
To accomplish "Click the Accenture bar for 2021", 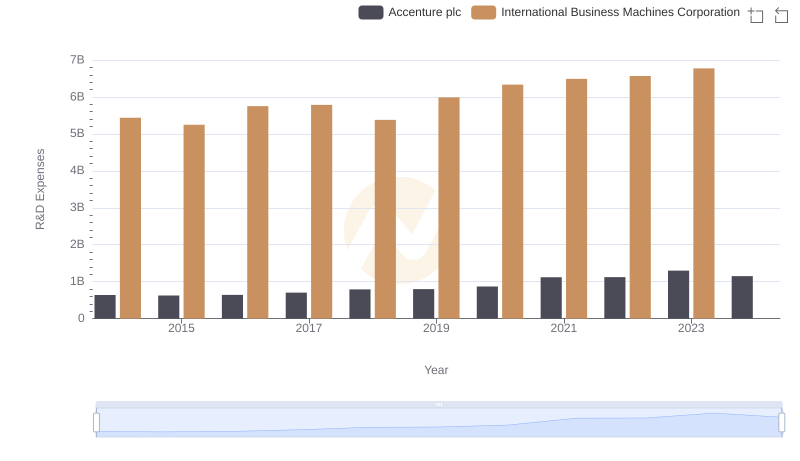I will click(x=551, y=298).
